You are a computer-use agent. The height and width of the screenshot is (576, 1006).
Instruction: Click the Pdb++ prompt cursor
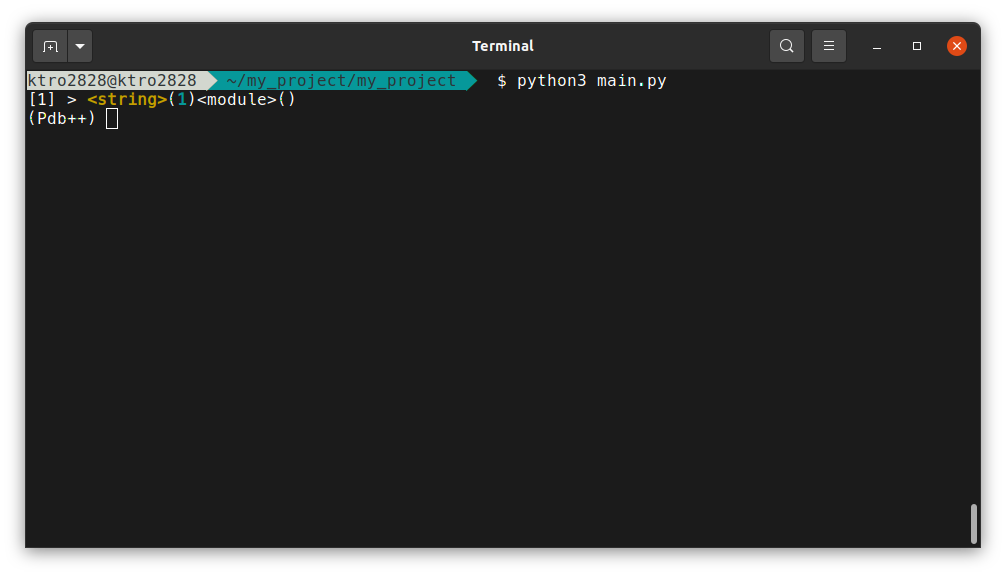[112, 119]
